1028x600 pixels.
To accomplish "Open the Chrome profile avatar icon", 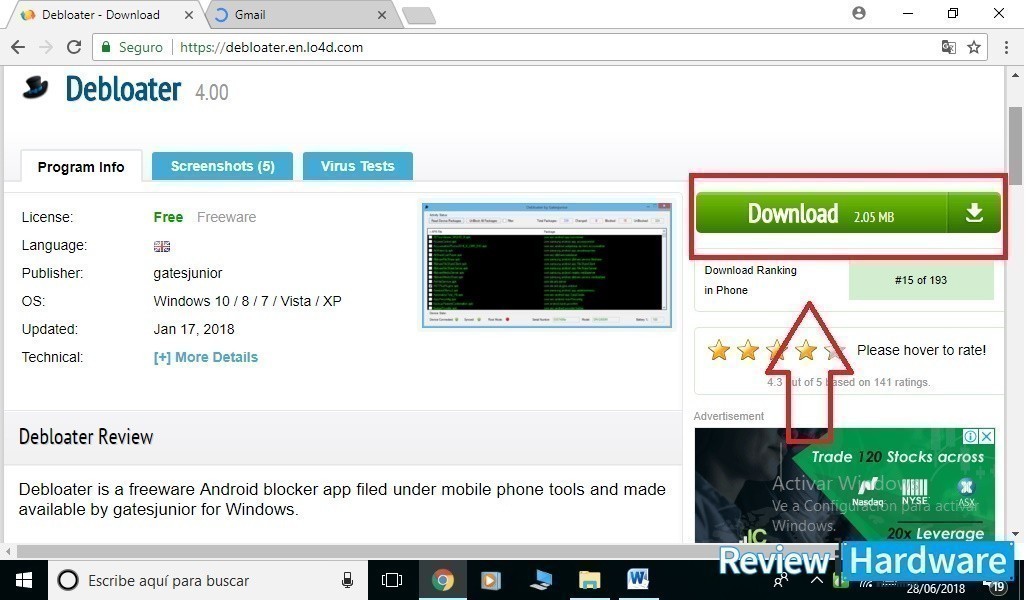I will click(x=859, y=13).
